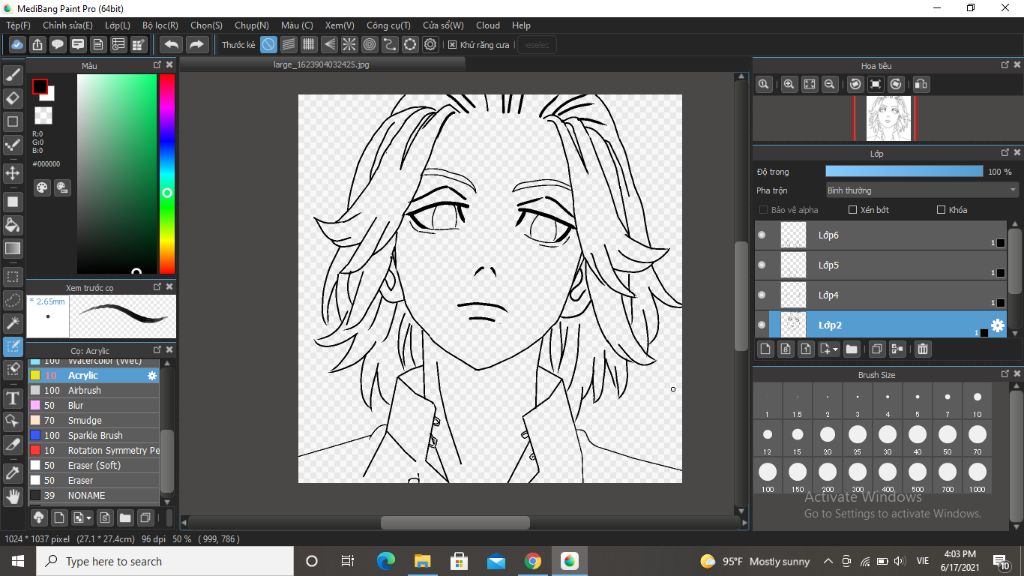Select the Lasso selection tool
Image resolution: width=1024 pixels, height=576 pixels.
12,300
